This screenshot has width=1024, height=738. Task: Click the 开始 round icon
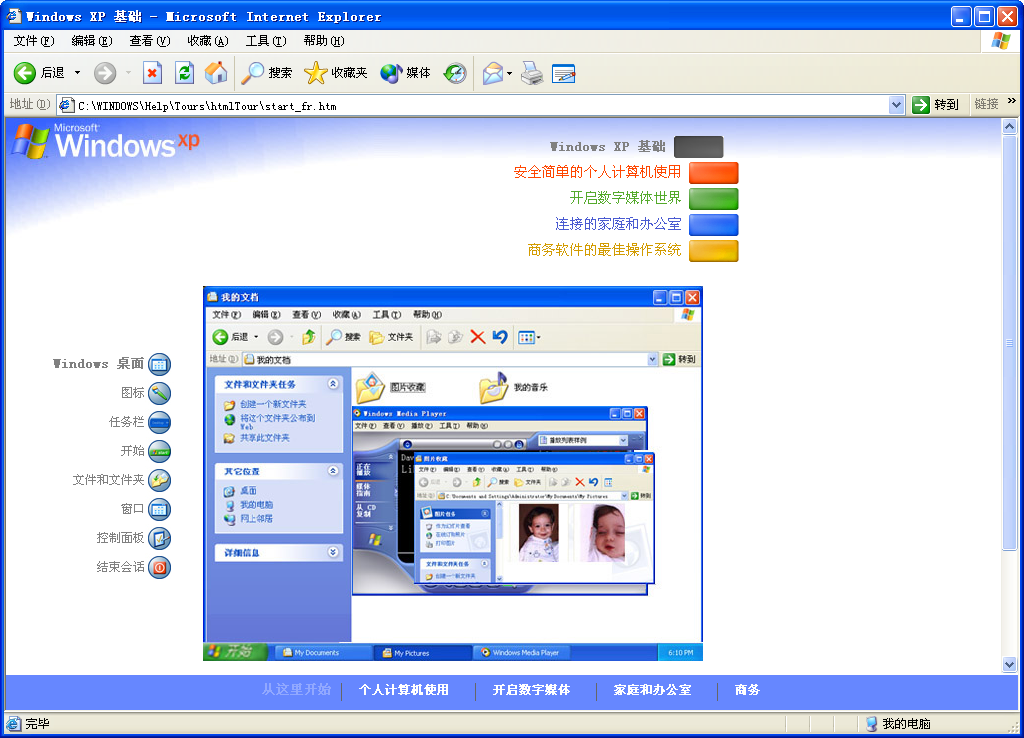pyautogui.click(x=159, y=451)
